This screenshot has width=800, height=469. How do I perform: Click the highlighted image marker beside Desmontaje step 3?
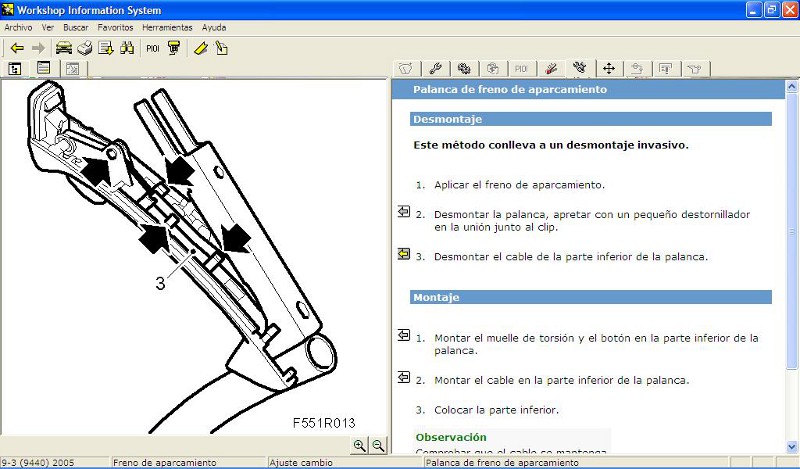click(404, 254)
